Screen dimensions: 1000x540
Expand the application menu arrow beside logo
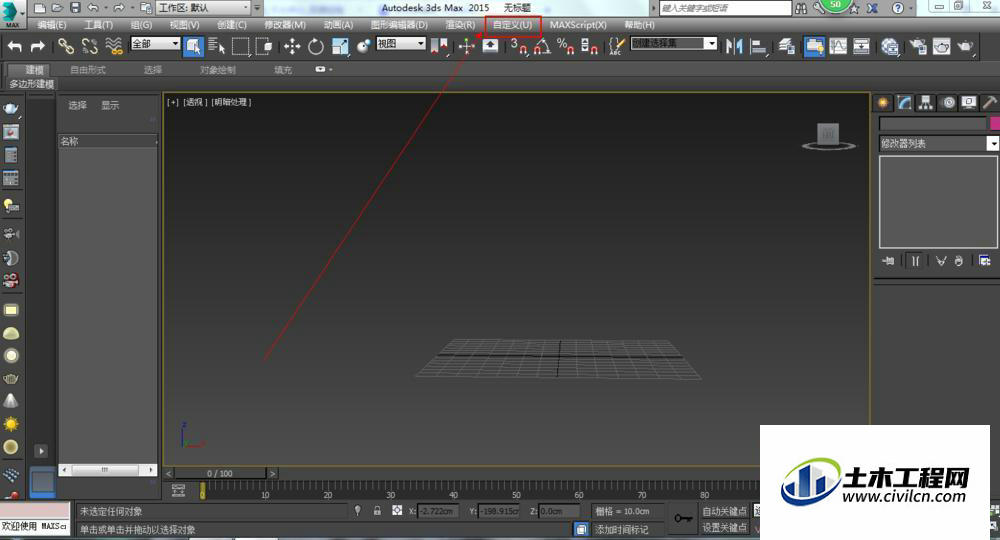click(22, 12)
